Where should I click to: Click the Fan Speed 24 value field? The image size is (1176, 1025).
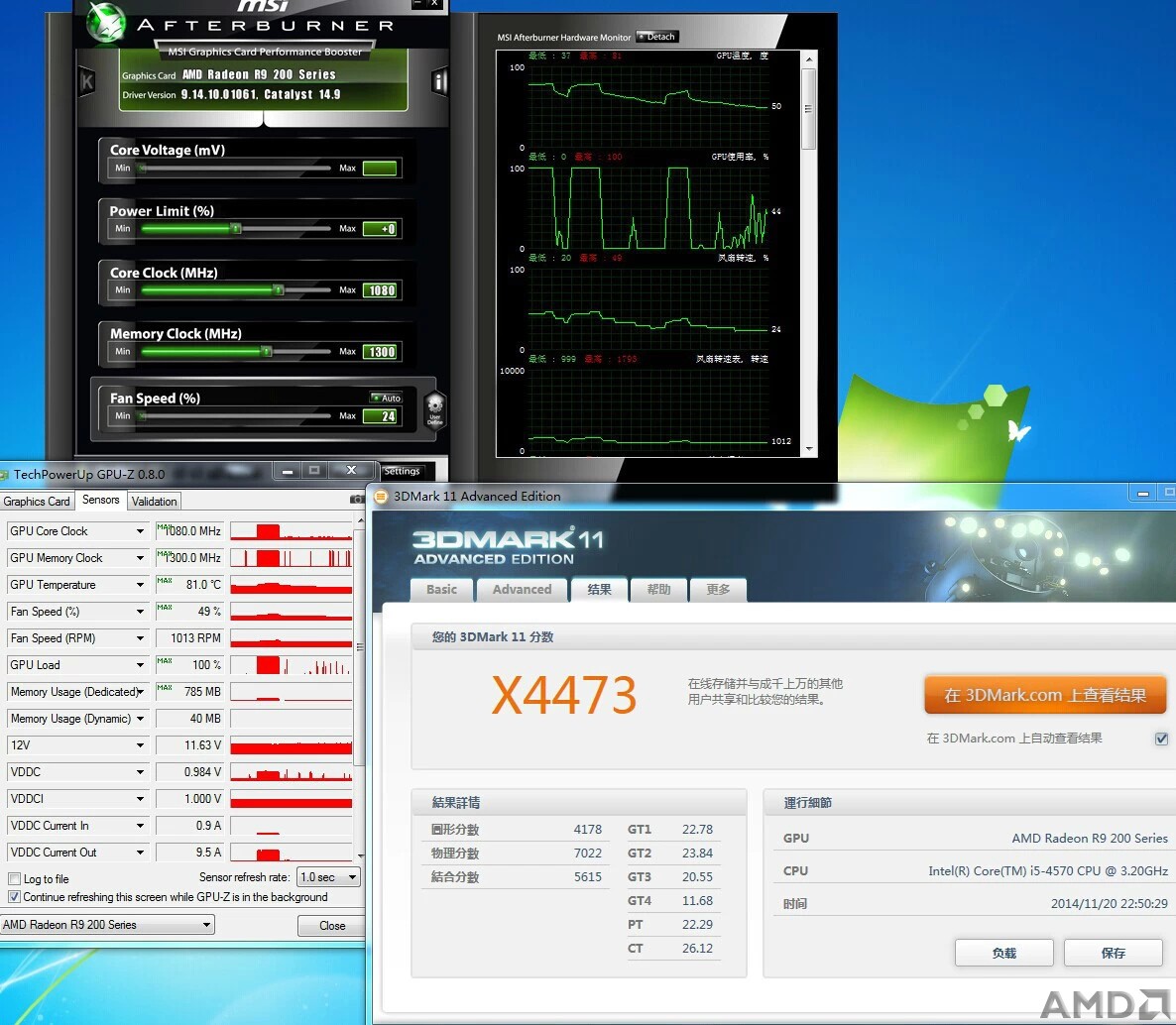[380, 416]
